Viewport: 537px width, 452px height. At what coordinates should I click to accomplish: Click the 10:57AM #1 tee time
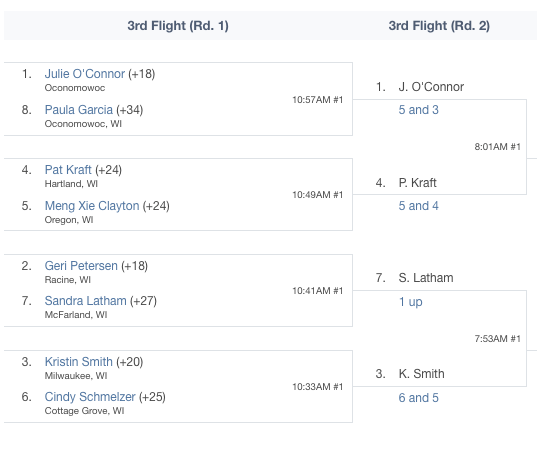tap(317, 100)
